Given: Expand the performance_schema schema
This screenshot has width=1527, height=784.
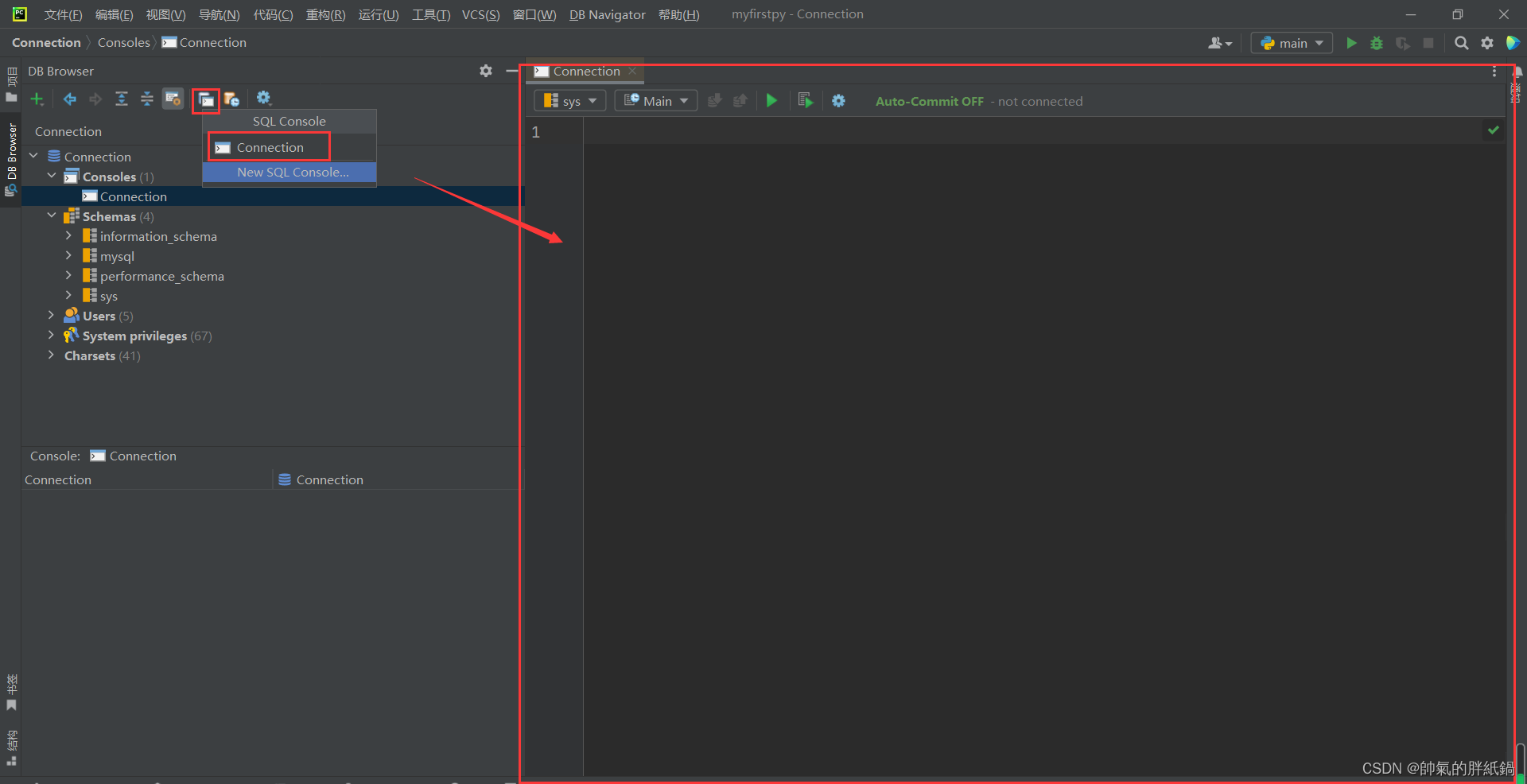Looking at the screenshot, I should (x=68, y=275).
